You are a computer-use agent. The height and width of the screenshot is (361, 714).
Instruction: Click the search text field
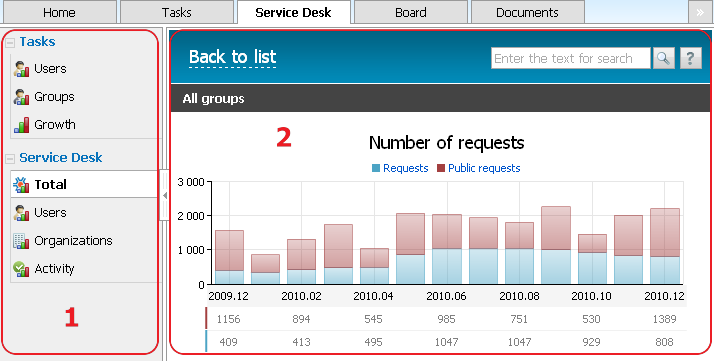tap(571, 58)
